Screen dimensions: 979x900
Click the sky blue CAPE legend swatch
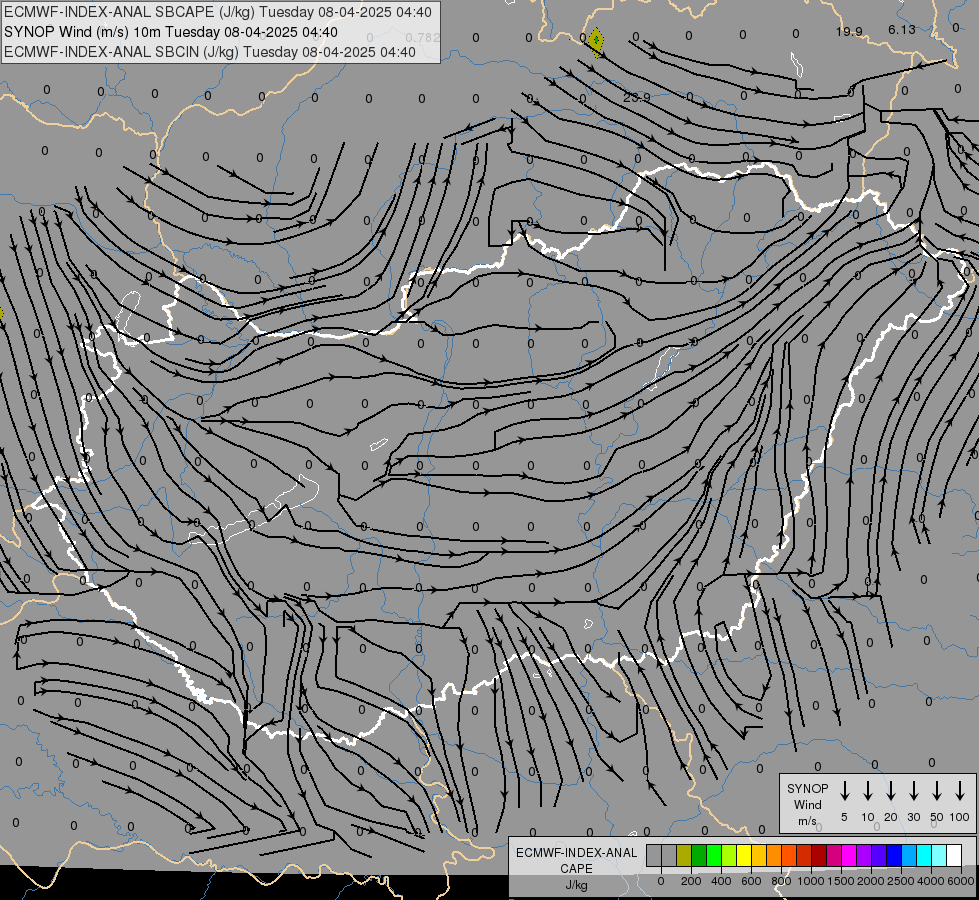(x=909, y=856)
